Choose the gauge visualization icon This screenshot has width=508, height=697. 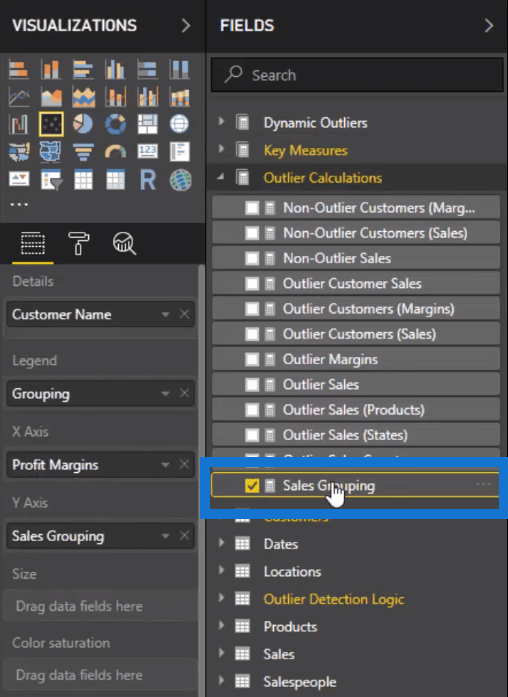click(116, 152)
